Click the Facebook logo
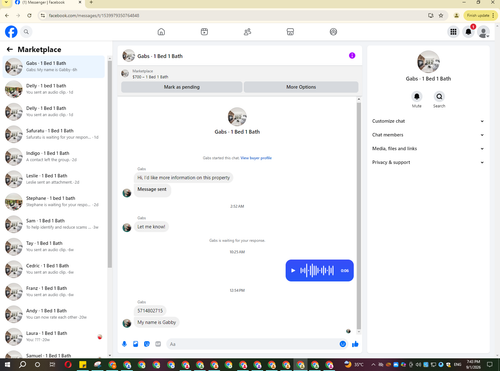 [11, 32]
